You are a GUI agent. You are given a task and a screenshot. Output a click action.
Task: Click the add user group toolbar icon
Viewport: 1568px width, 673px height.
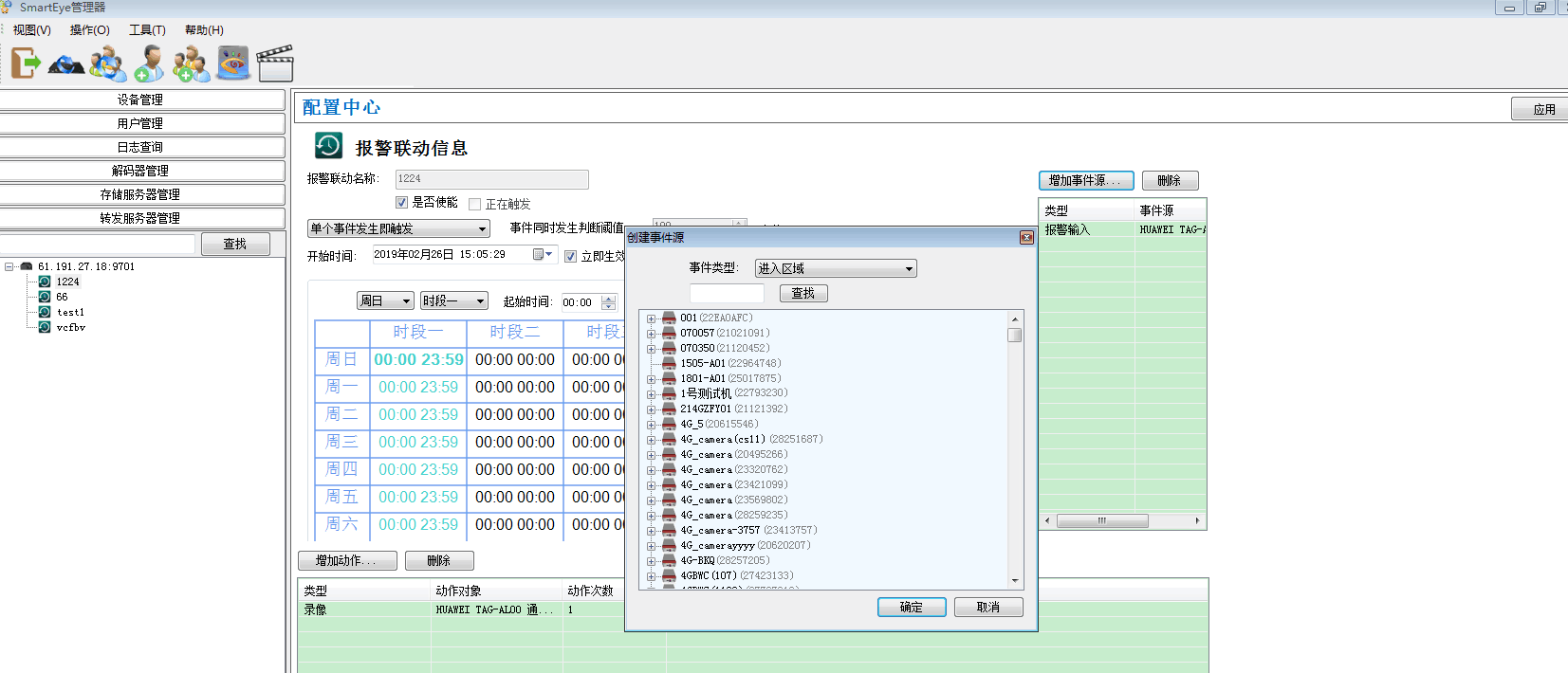pyautogui.click(x=191, y=64)
